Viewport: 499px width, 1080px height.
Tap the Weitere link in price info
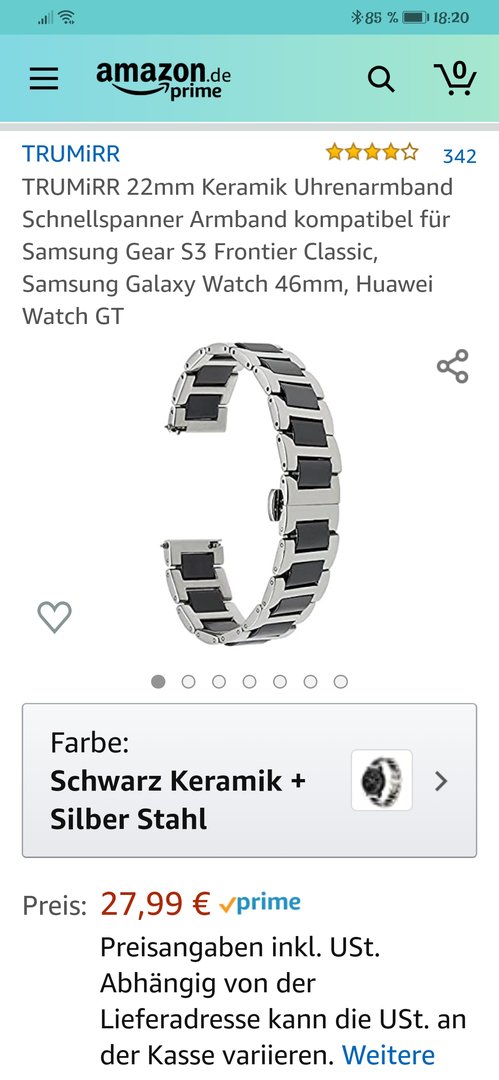coord(389,1055)
